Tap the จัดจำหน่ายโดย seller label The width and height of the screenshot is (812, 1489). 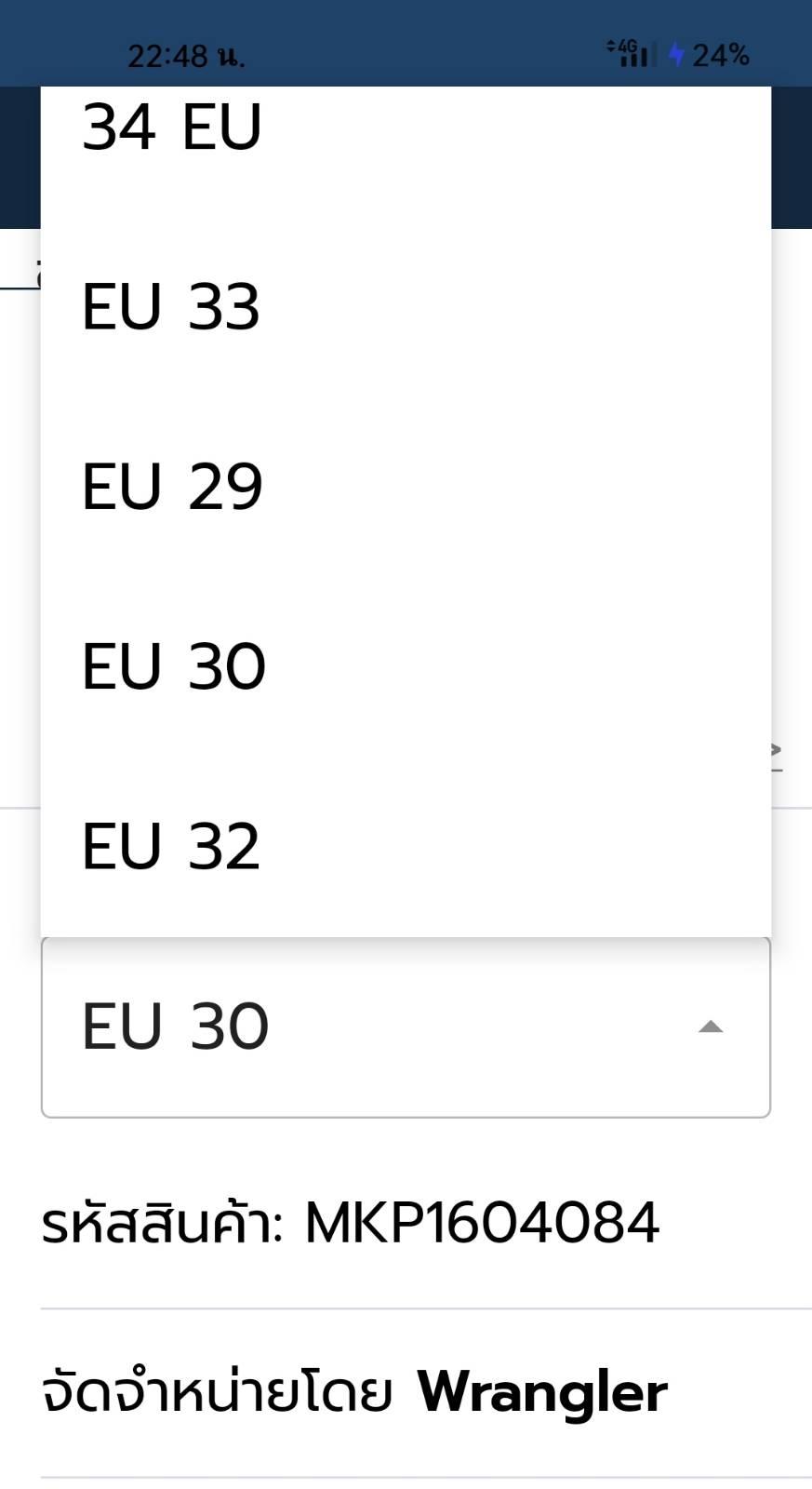(x=217, y=1392)
